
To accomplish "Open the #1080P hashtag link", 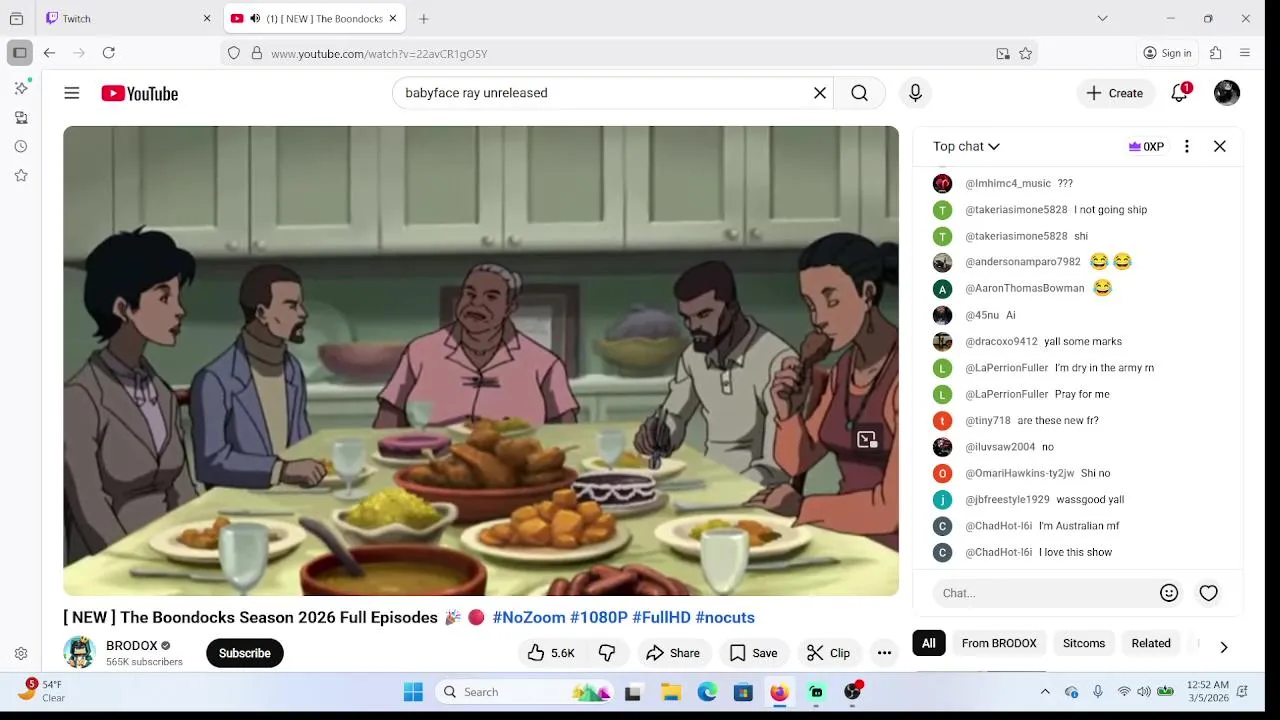I will [599, 617].
